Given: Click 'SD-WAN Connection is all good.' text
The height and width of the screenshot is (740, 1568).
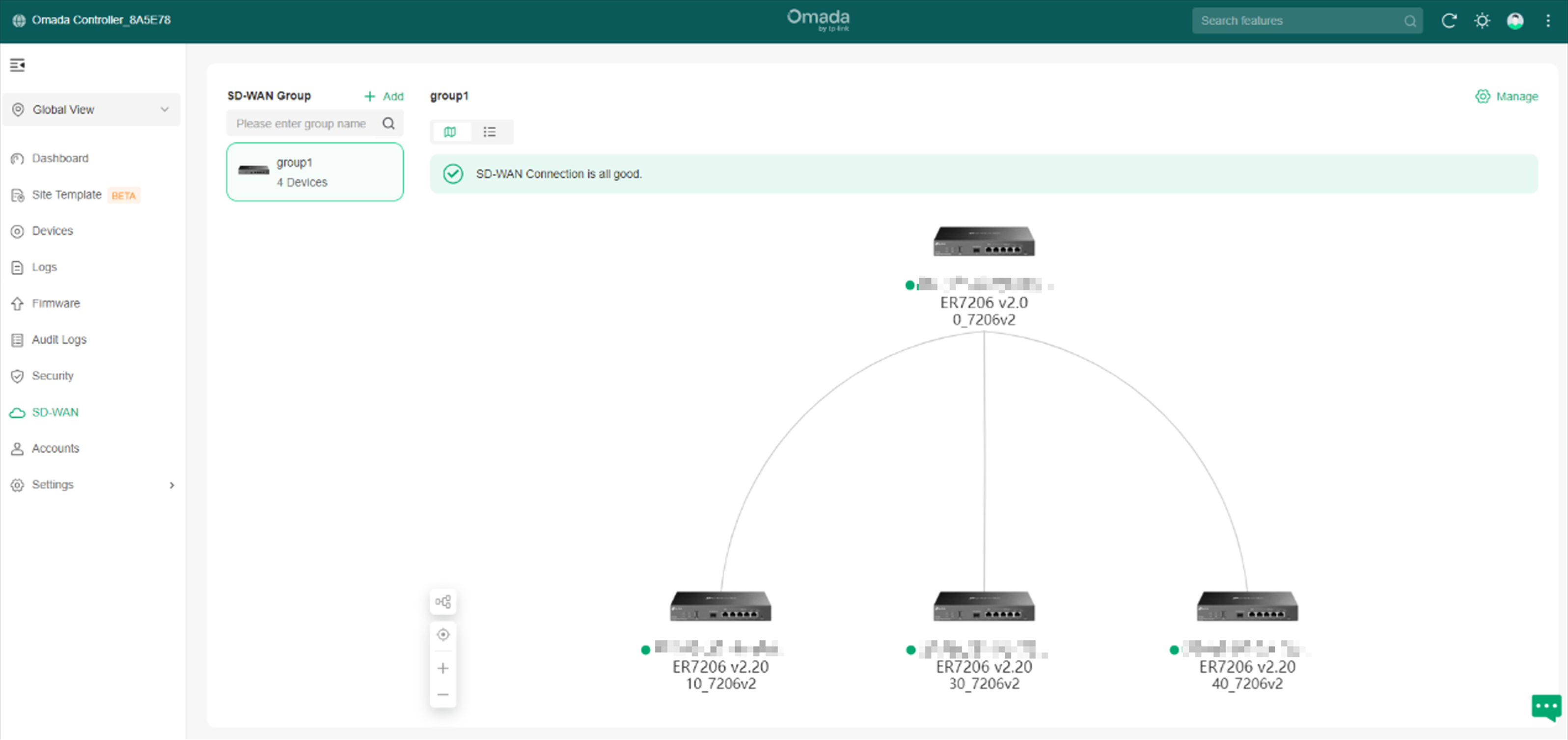Looking at the screenshot, I should (559, 174).
